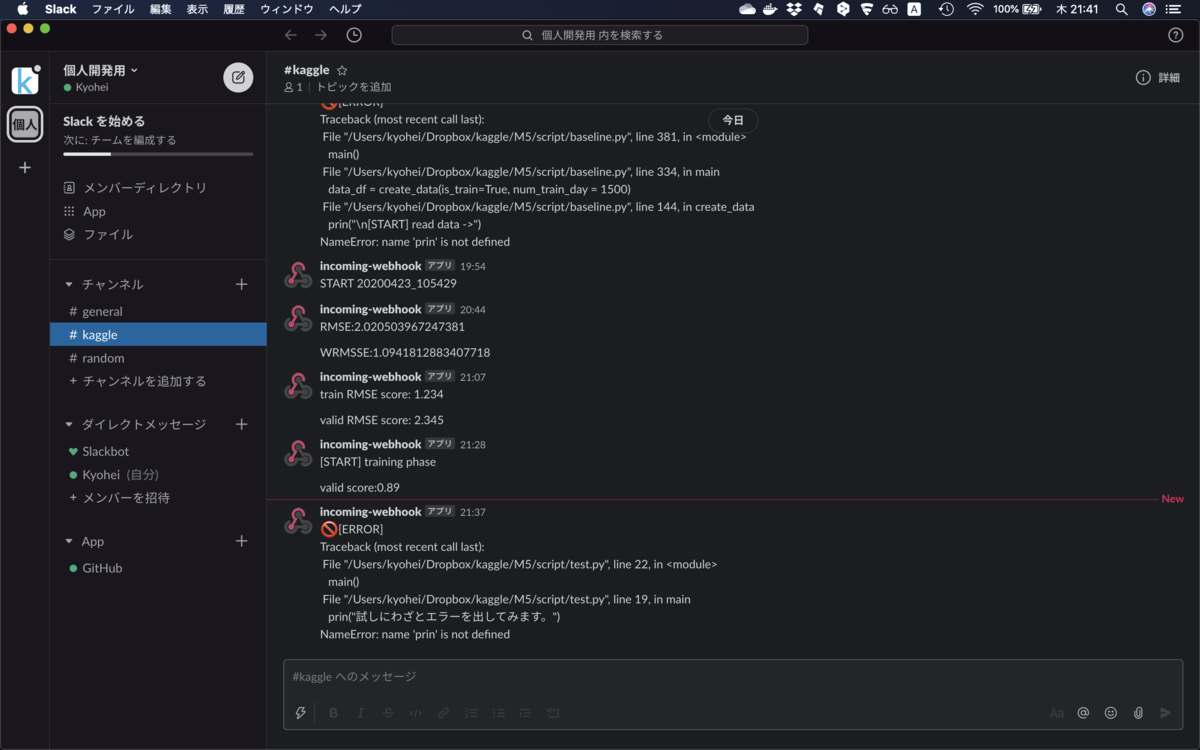
Task: Open channel details info button
Action: pos(1158,78)
